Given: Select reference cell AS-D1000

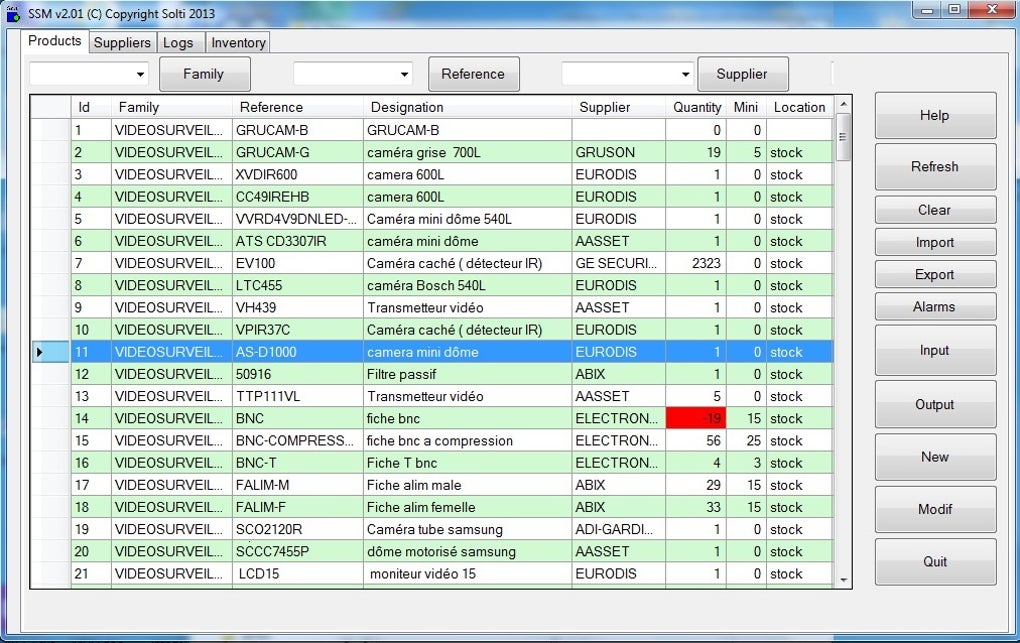Looking at the screenshot, I should click(x=298, y=352).
